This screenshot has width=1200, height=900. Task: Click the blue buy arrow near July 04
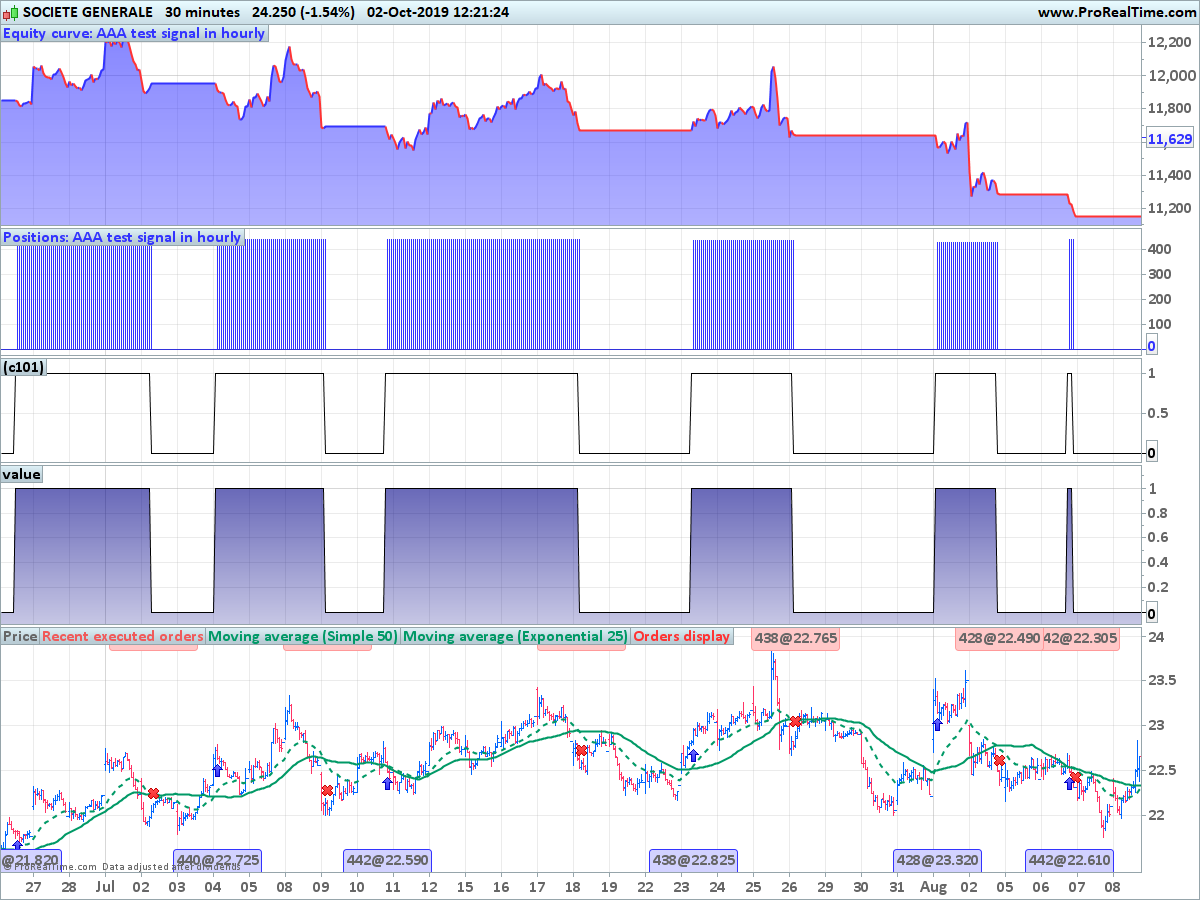[217, 770]
